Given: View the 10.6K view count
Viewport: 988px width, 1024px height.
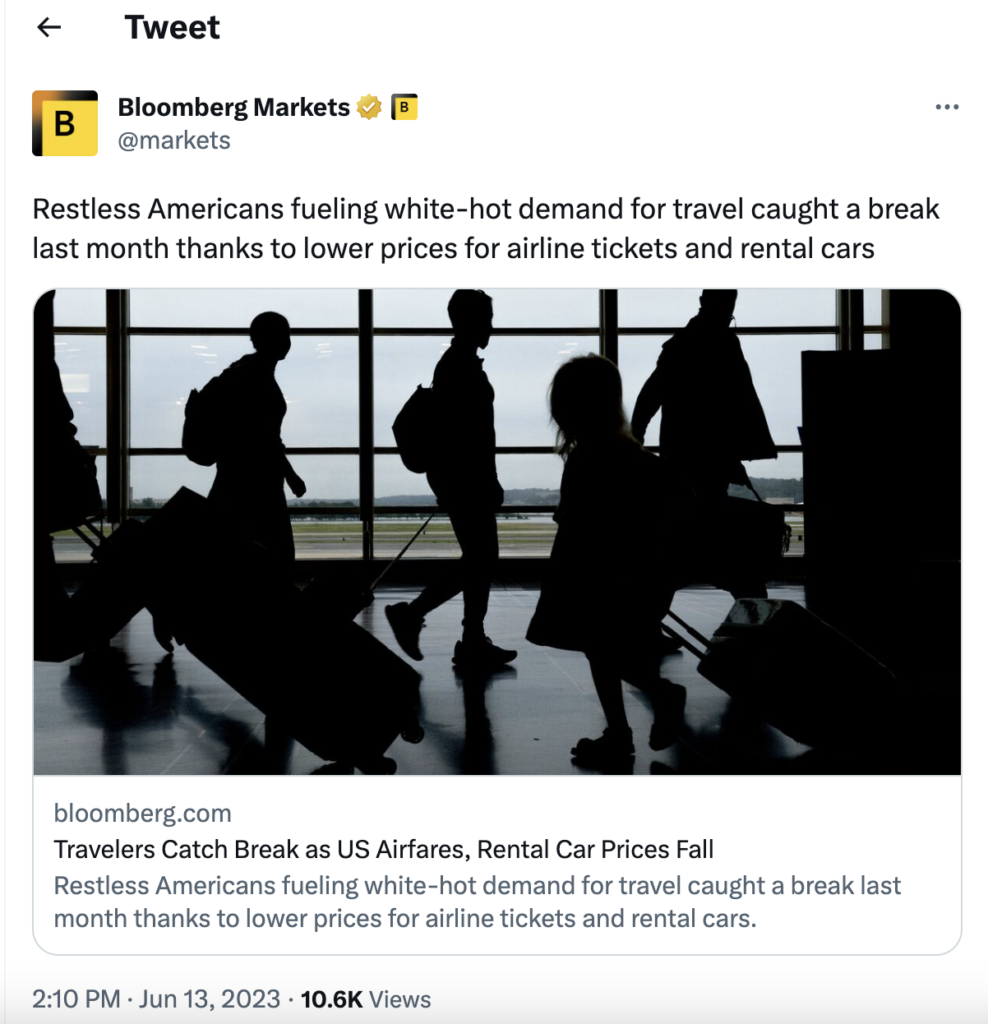Looking at the screenshot, I should (331, 999).
